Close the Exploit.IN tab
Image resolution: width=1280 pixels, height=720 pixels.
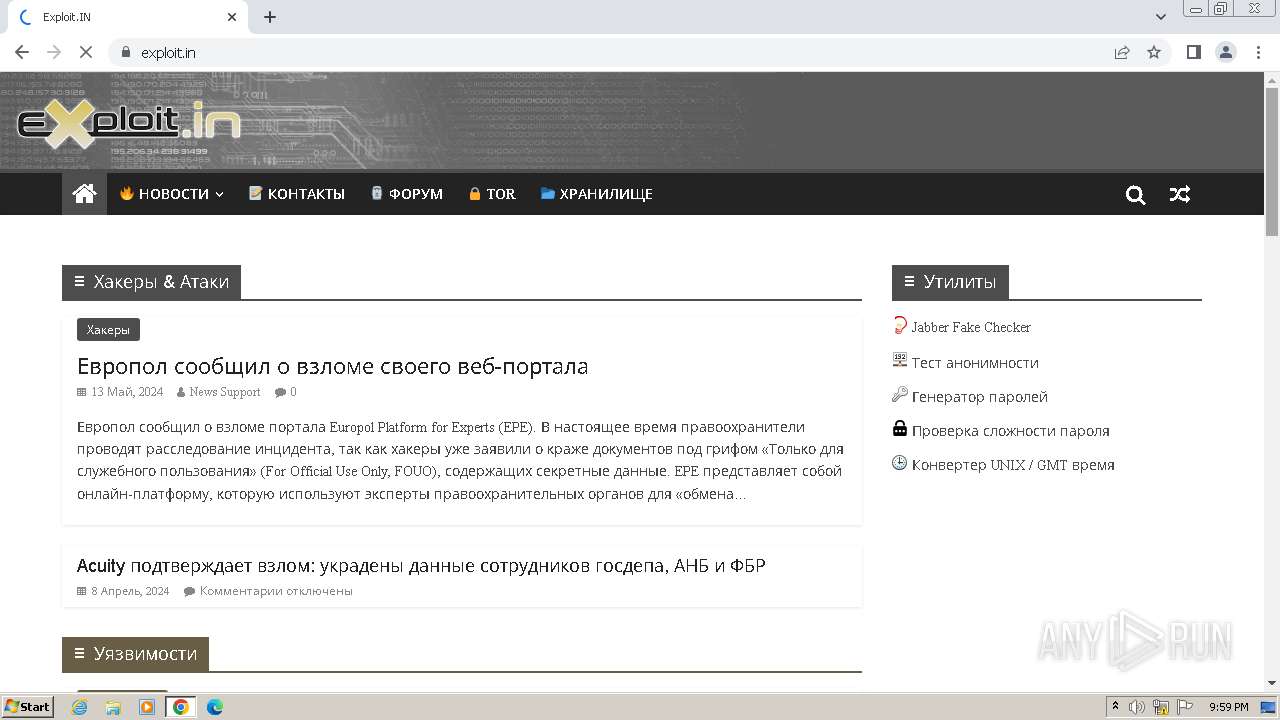click(x=232, y=17)
